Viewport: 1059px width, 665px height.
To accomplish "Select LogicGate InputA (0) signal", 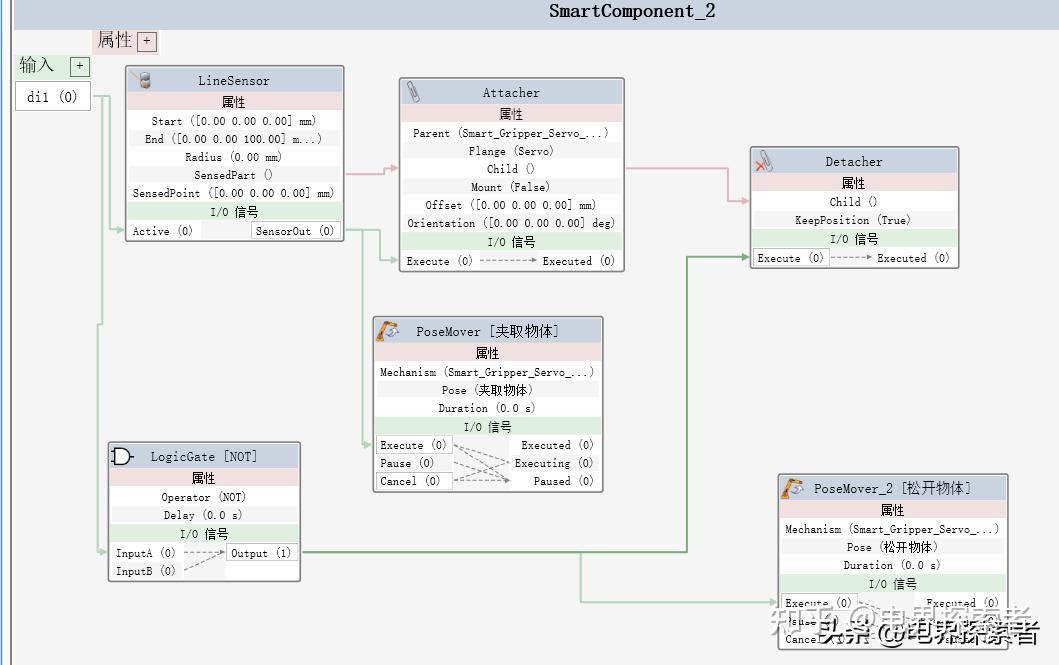I will click(146, 553).
